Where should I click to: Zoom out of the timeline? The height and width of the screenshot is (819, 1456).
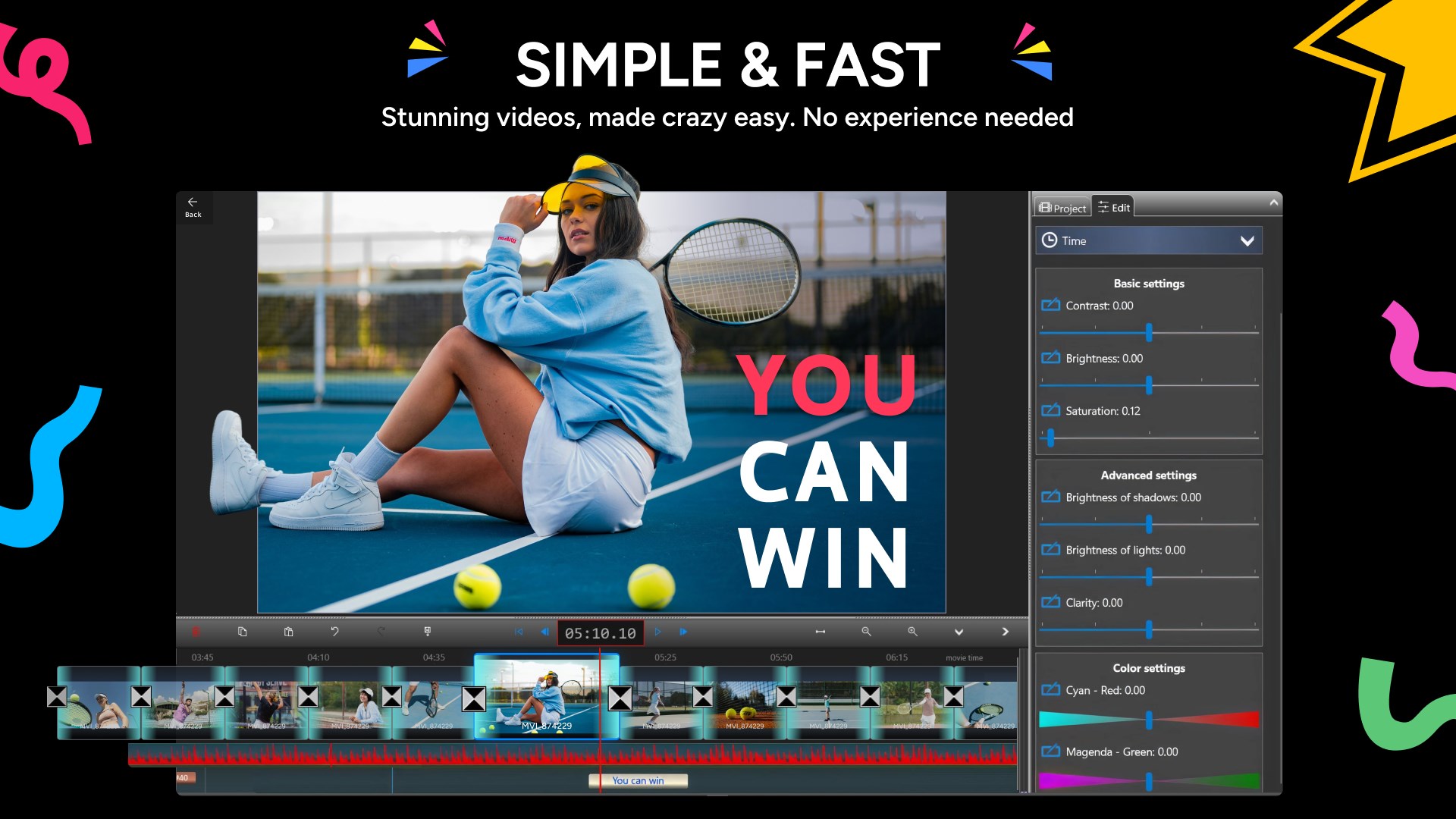(866, 632)
